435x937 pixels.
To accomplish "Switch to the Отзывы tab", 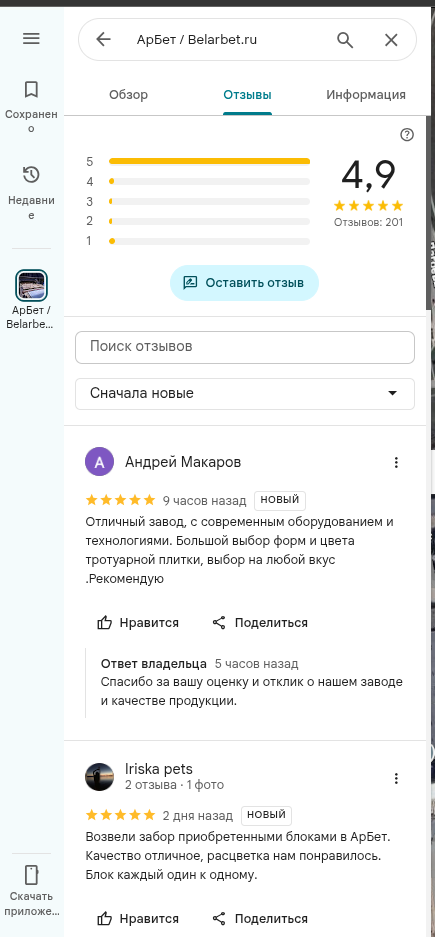I will tap(247, 94).
